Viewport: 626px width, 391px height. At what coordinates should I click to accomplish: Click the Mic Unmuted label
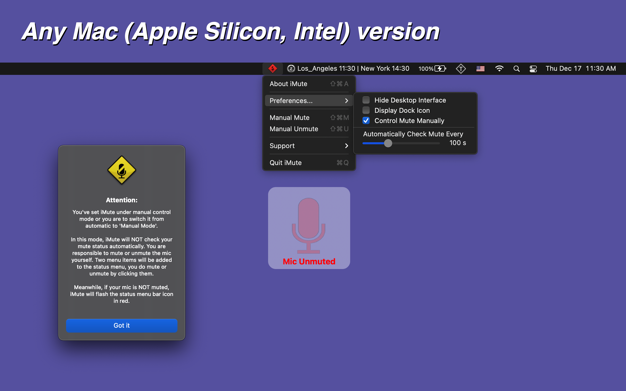pyautogui.click(x=309, y=262)
